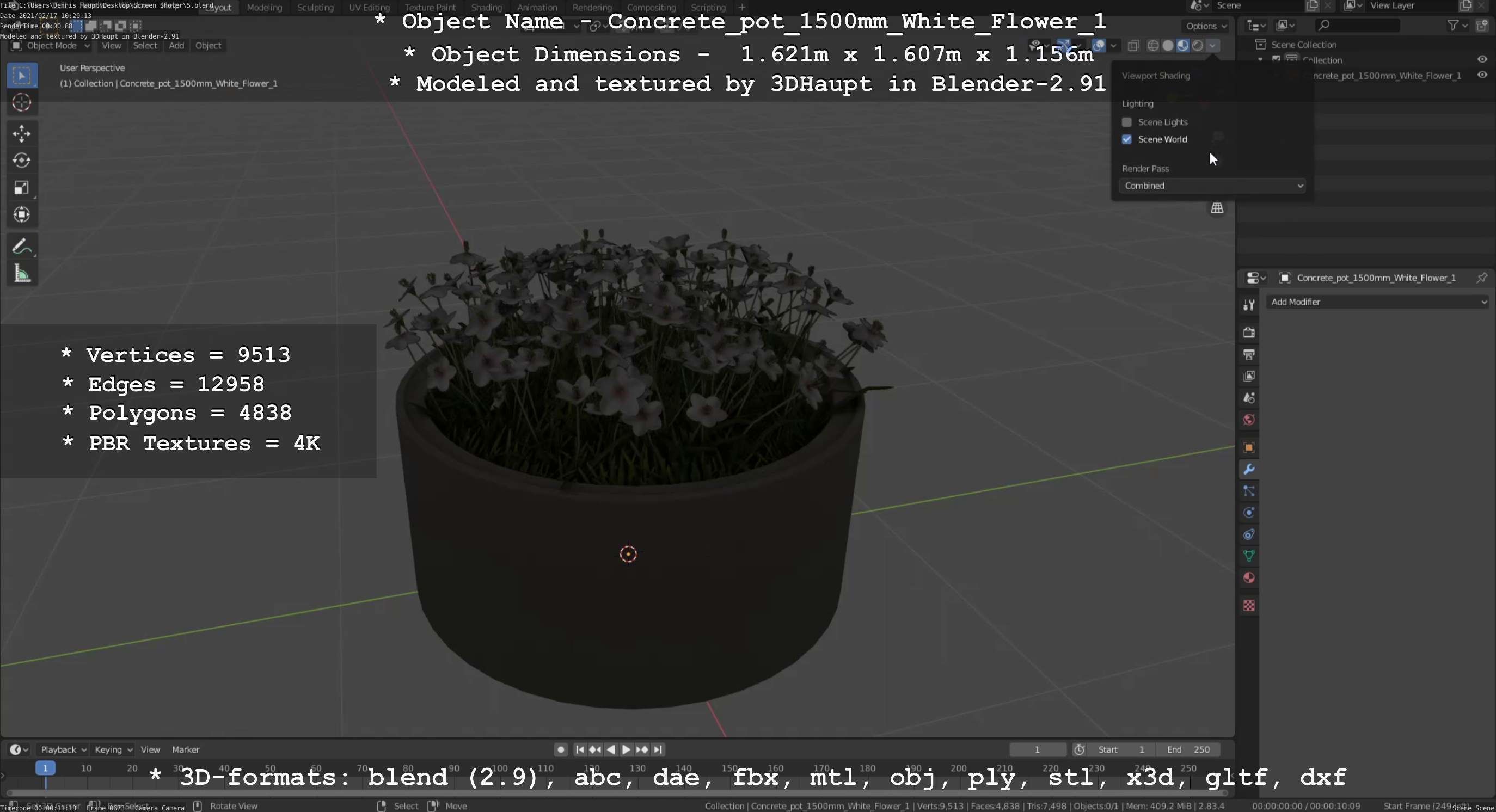Select the Select Box tool

(22, 76)
